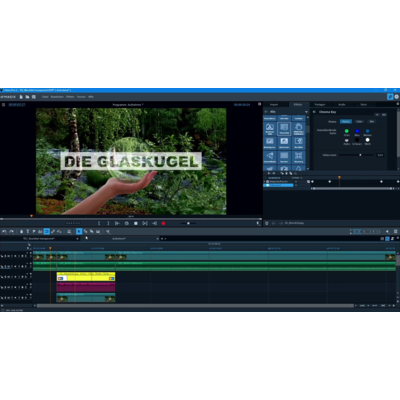Open the Datei menu
This screenshot has height=400, width=400.
tap(45, 97)
